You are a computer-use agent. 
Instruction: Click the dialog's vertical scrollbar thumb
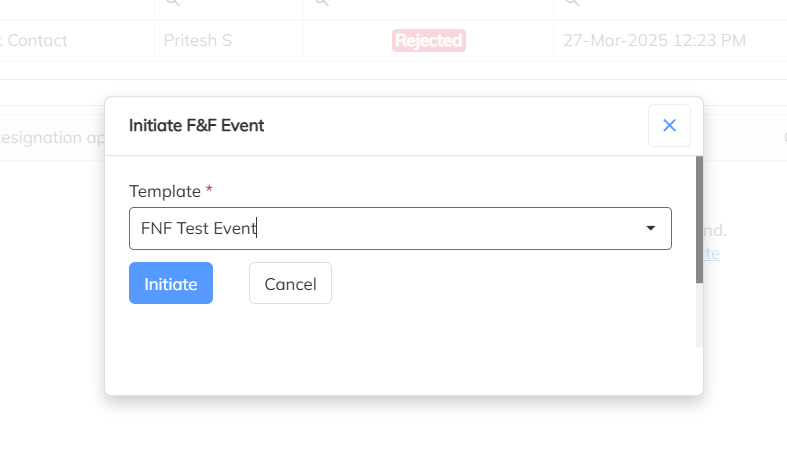click(699, 220)
